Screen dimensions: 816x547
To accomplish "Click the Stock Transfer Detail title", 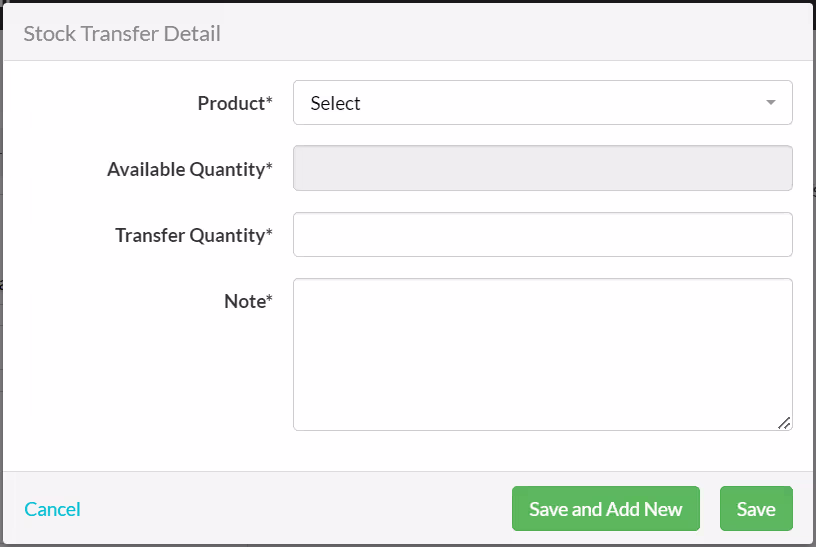I will click(122, 33).
